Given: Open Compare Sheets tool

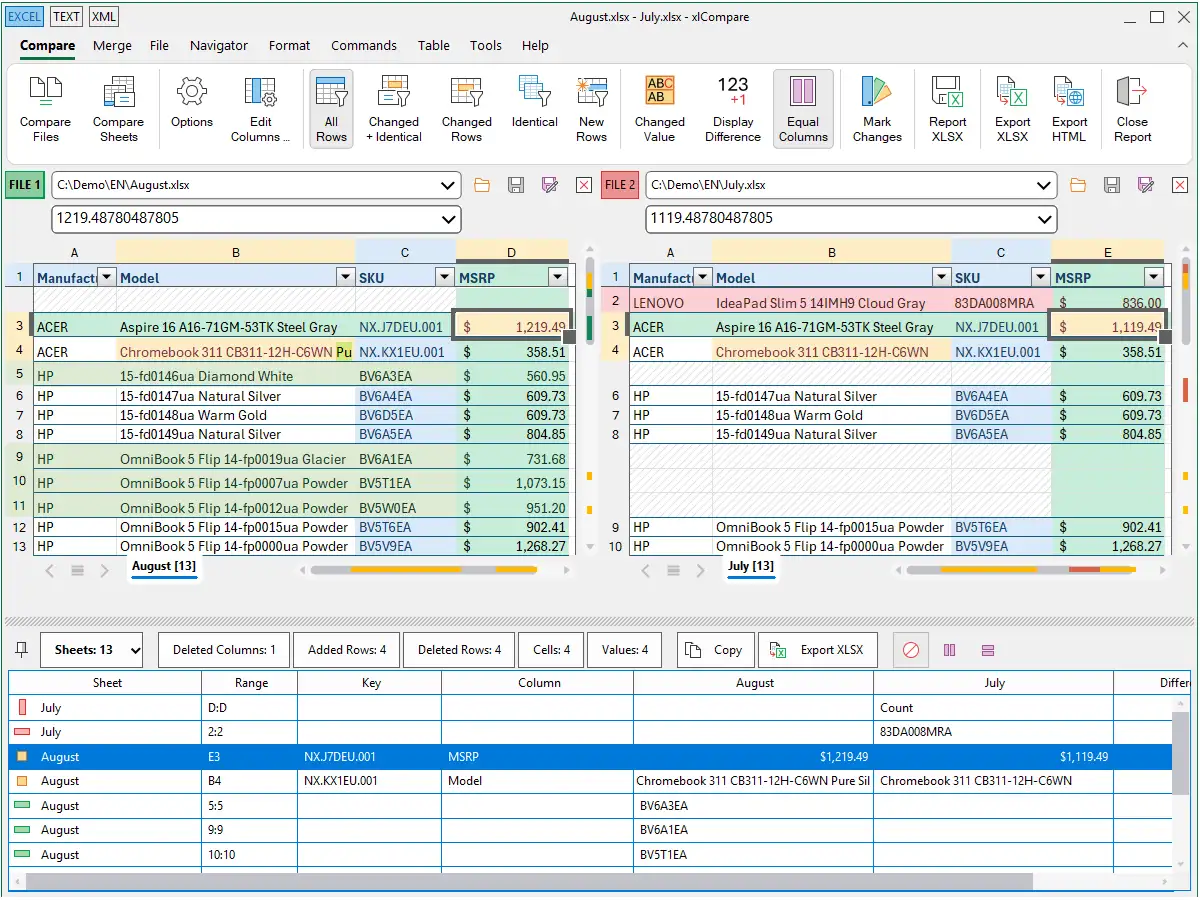Looking at the screenshot, I should (118, 109).
